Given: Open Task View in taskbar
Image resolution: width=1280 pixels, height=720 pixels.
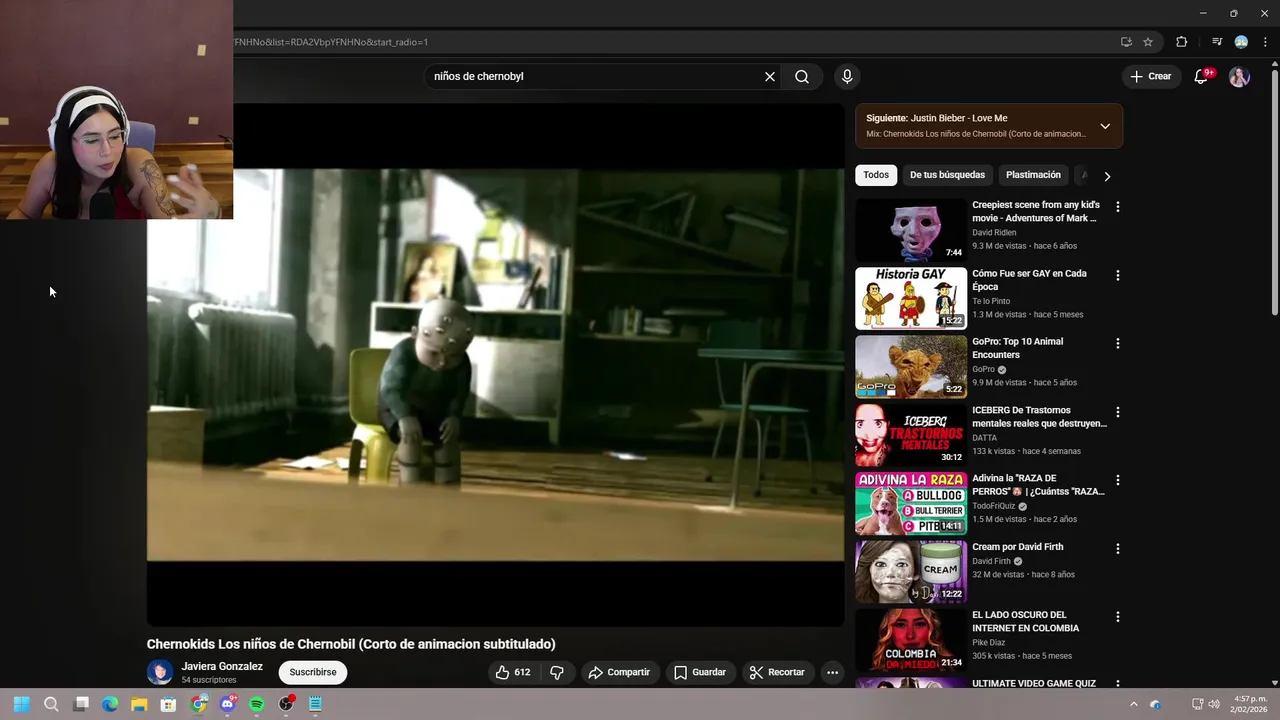Looking at the screenshot, I should [x=81, y=704].
